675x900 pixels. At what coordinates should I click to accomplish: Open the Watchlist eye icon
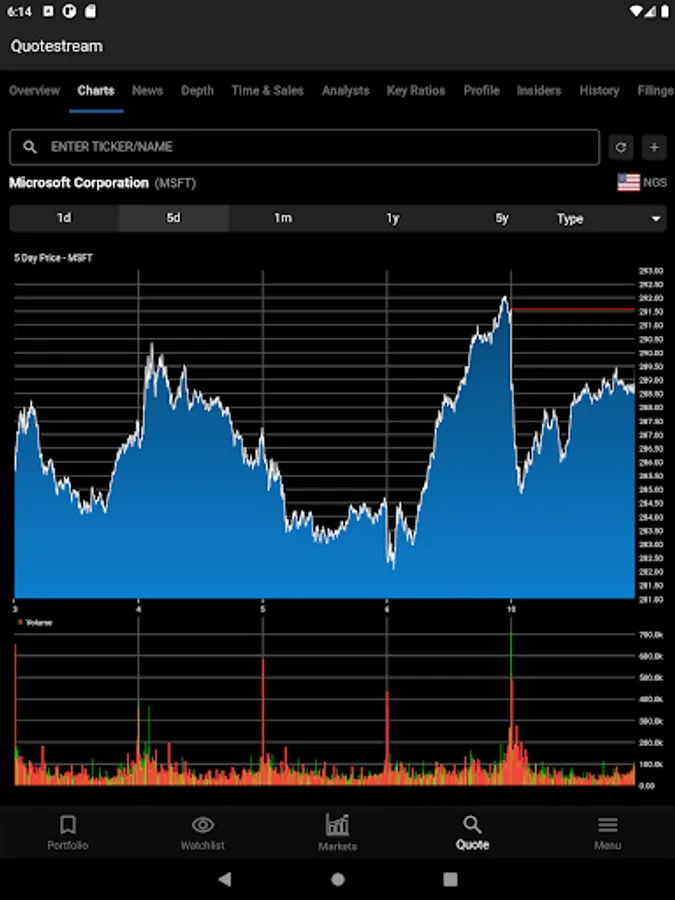tap(203, 825)
